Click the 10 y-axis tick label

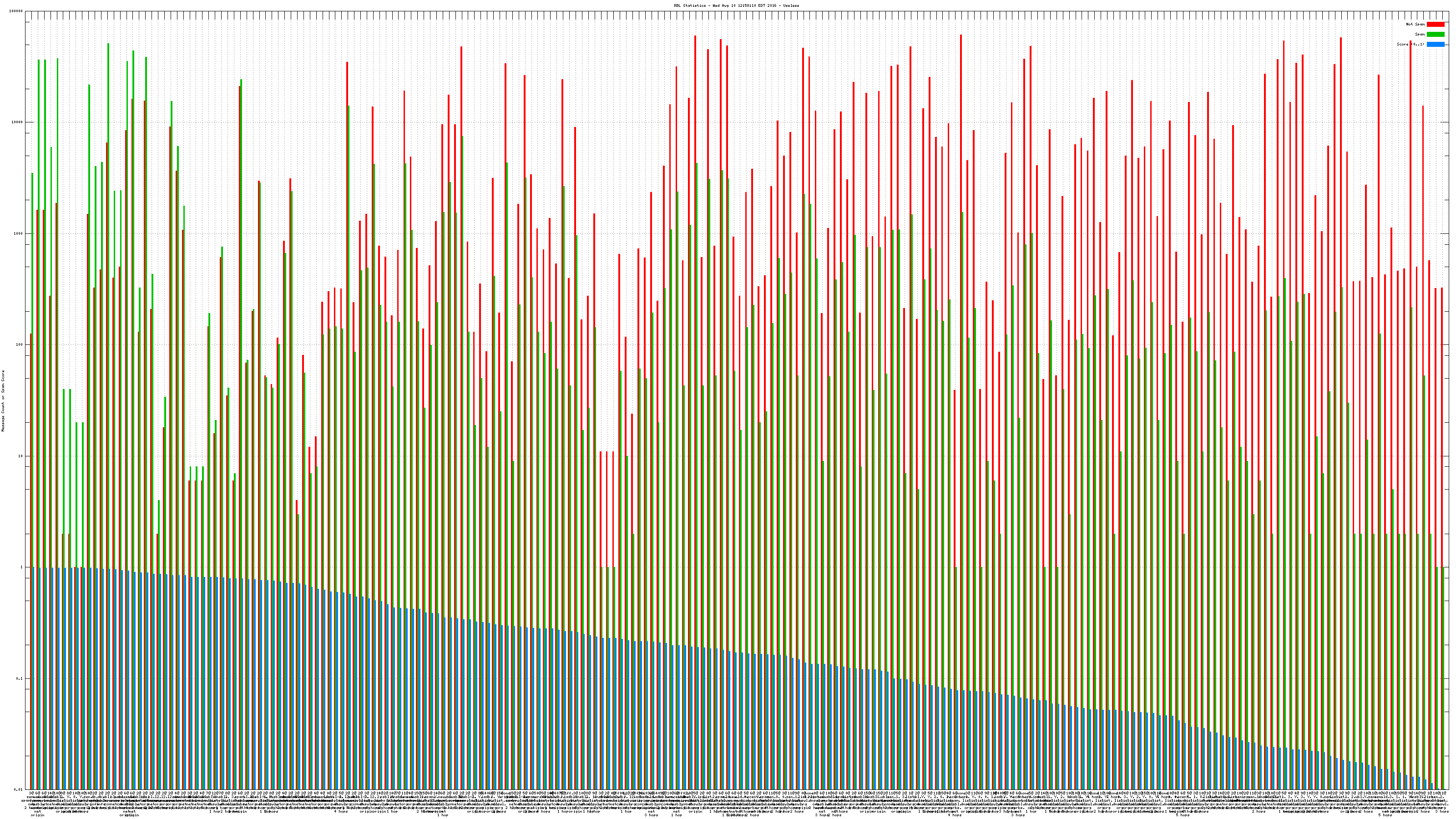pyautogui.click(x=21, y=456)
